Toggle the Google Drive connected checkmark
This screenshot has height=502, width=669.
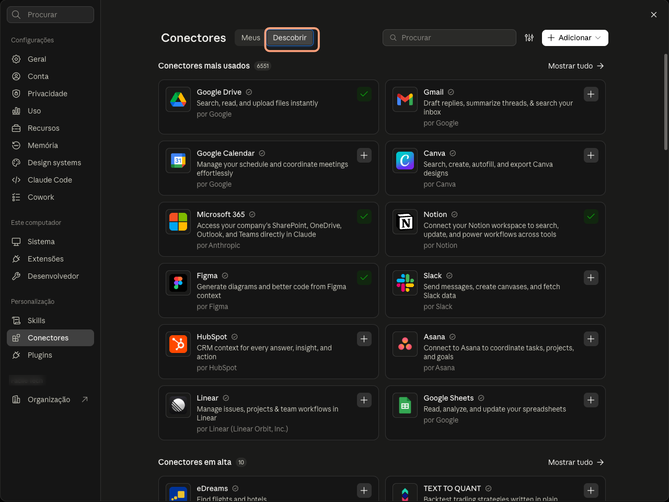tap(364, 94)
